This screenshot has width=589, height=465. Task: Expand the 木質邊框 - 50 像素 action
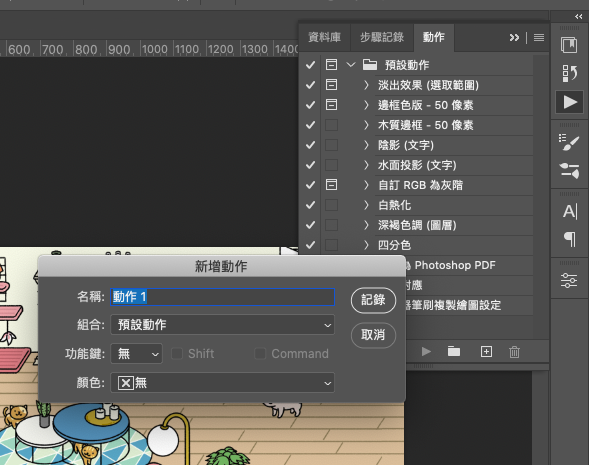(366, 125)
